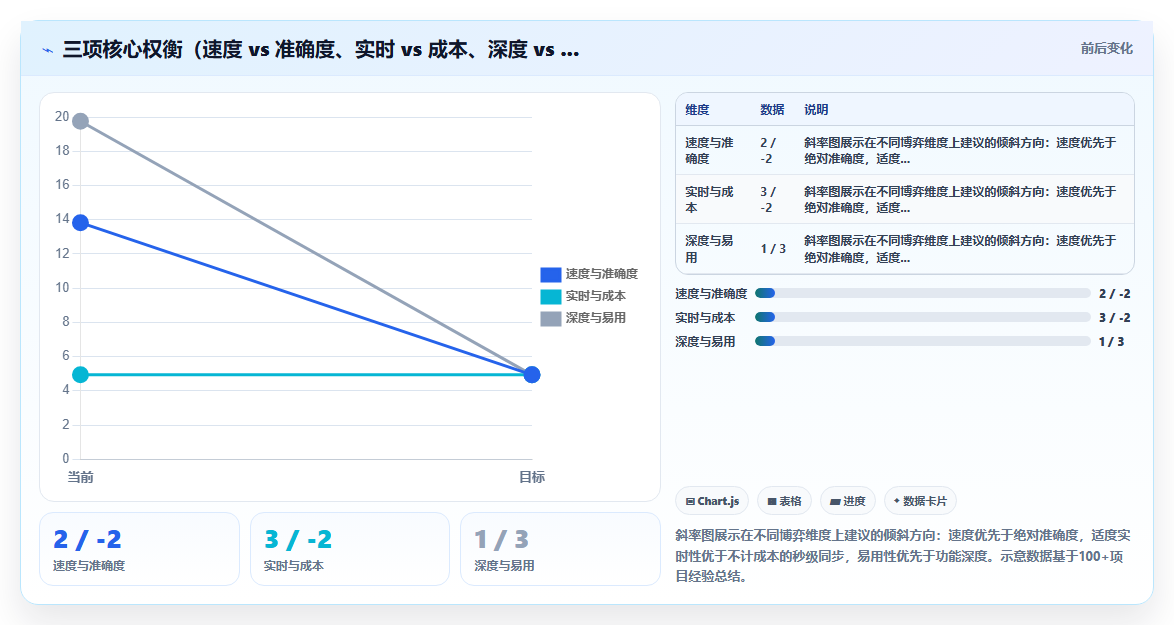Toggle the 实时与成本 legend swatch
Screen dimensions: 1174x625
pyautogui.click(x=550, y=296)
